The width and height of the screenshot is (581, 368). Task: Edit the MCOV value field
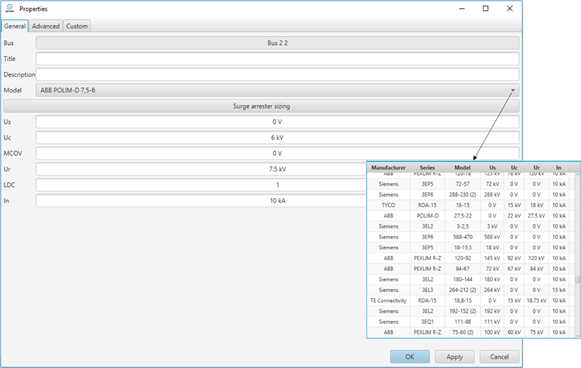(277, 153)
